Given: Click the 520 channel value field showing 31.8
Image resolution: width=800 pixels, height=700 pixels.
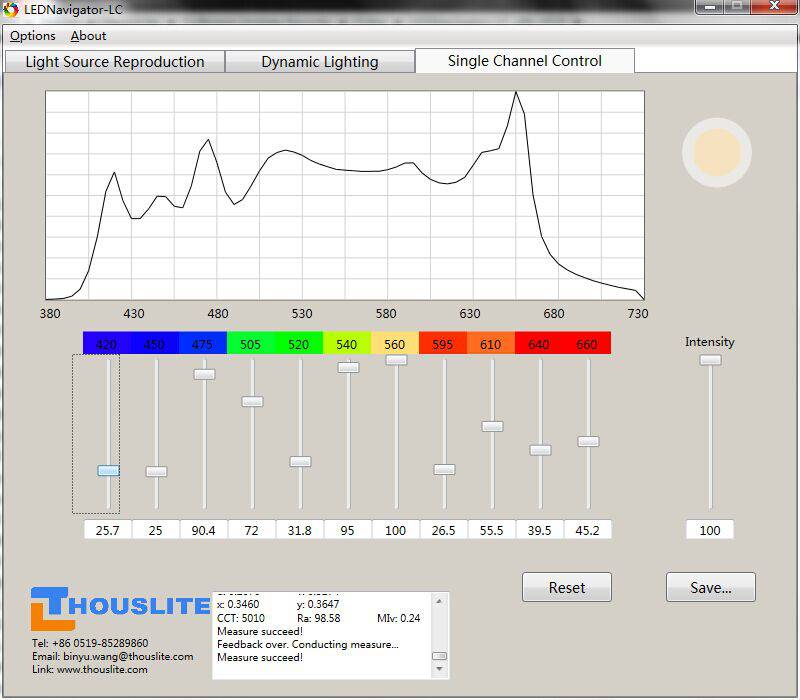Looking at the screenshot, I should coord(299,530).
